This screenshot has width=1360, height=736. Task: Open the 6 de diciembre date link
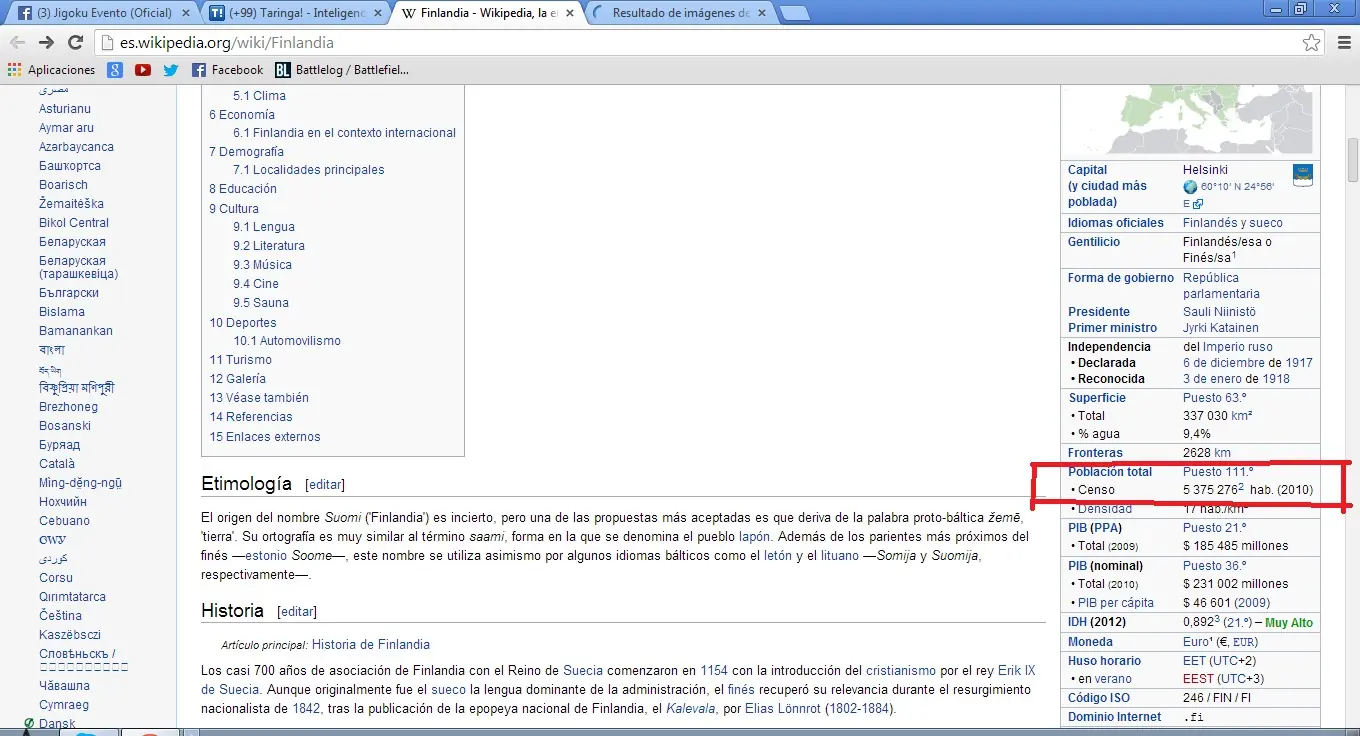tap(1224, 363)
